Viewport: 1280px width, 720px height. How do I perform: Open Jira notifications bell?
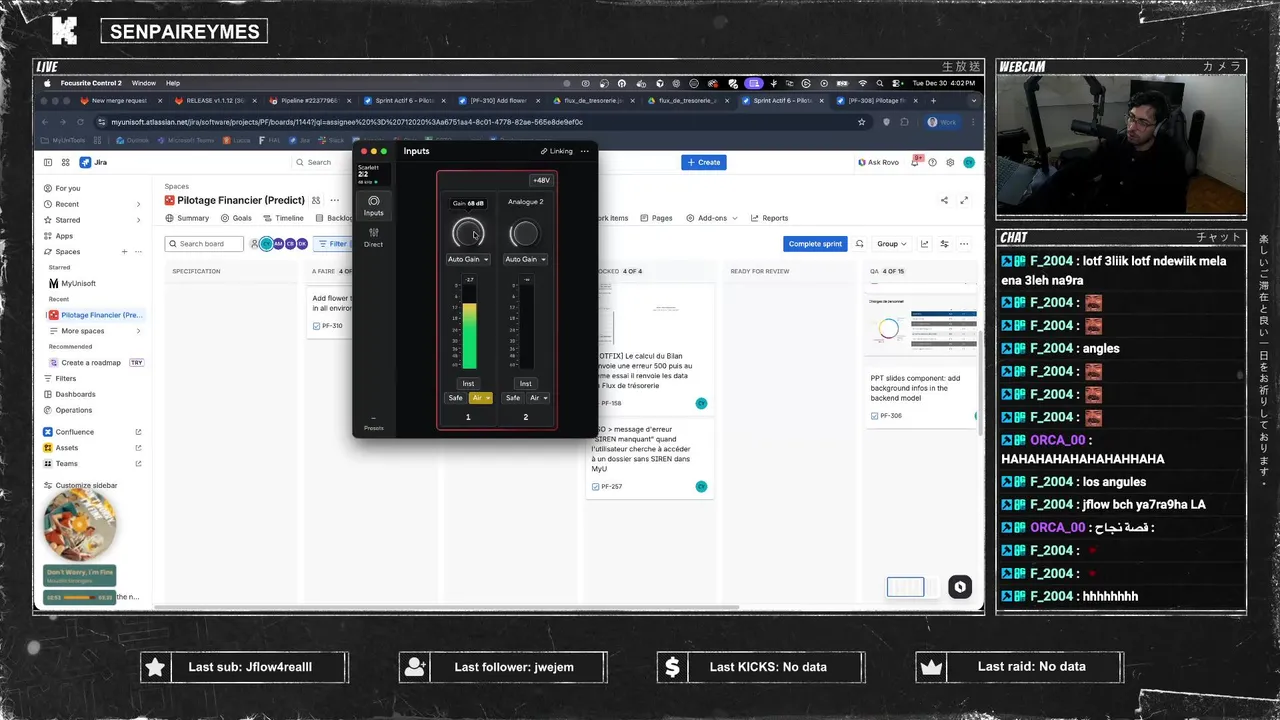[x=916, y=162]
